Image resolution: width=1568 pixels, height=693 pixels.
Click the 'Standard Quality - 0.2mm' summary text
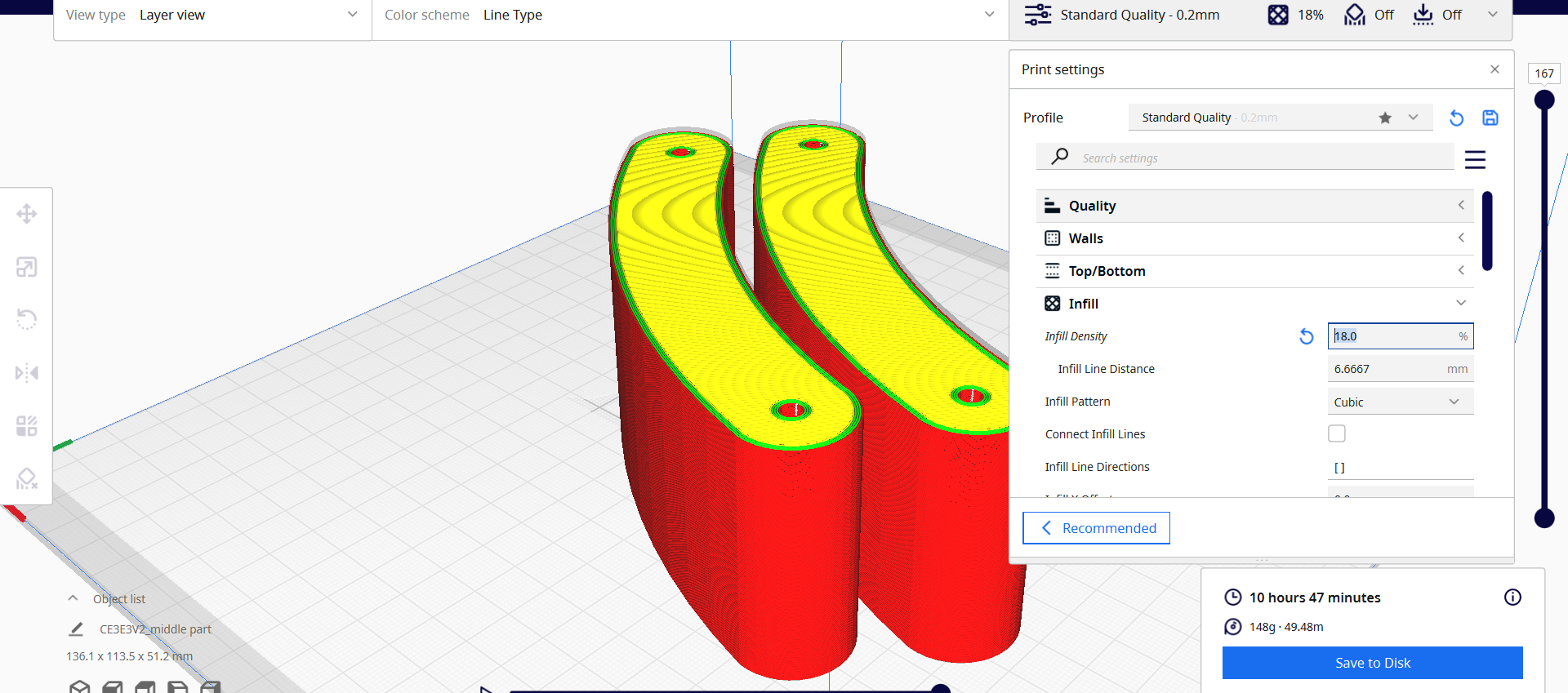(1139, 15)
